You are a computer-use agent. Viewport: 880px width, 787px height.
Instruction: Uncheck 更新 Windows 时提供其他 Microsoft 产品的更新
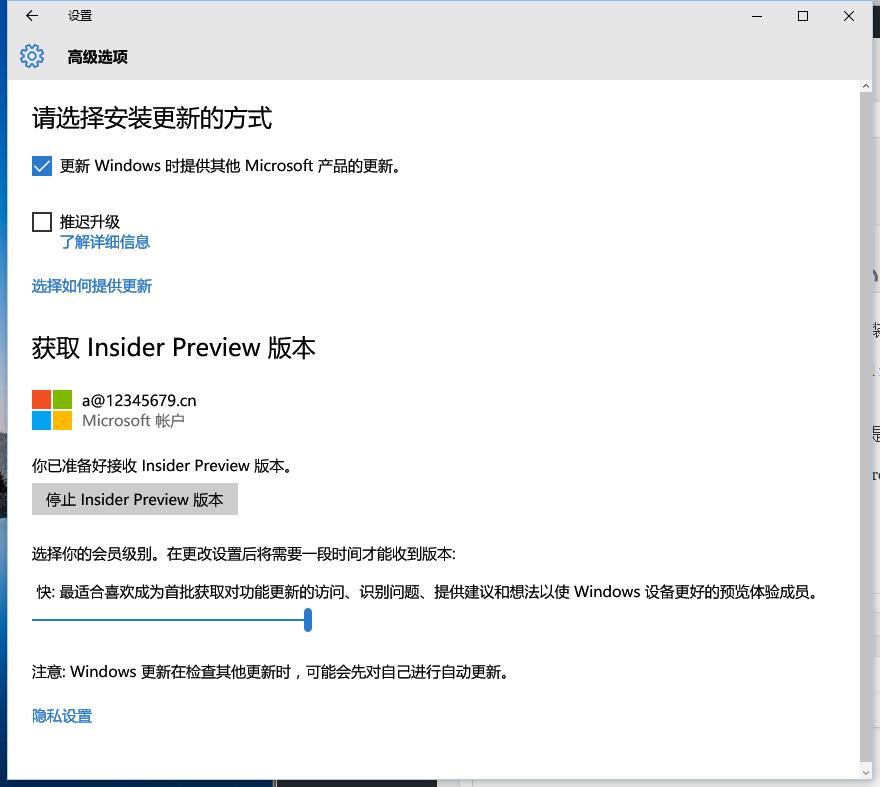42,166
